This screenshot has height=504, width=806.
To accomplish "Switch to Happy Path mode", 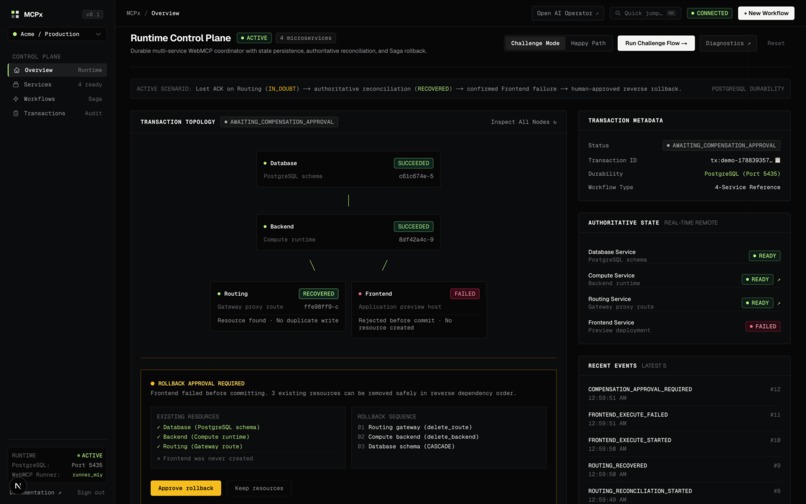I will point(588,43).
